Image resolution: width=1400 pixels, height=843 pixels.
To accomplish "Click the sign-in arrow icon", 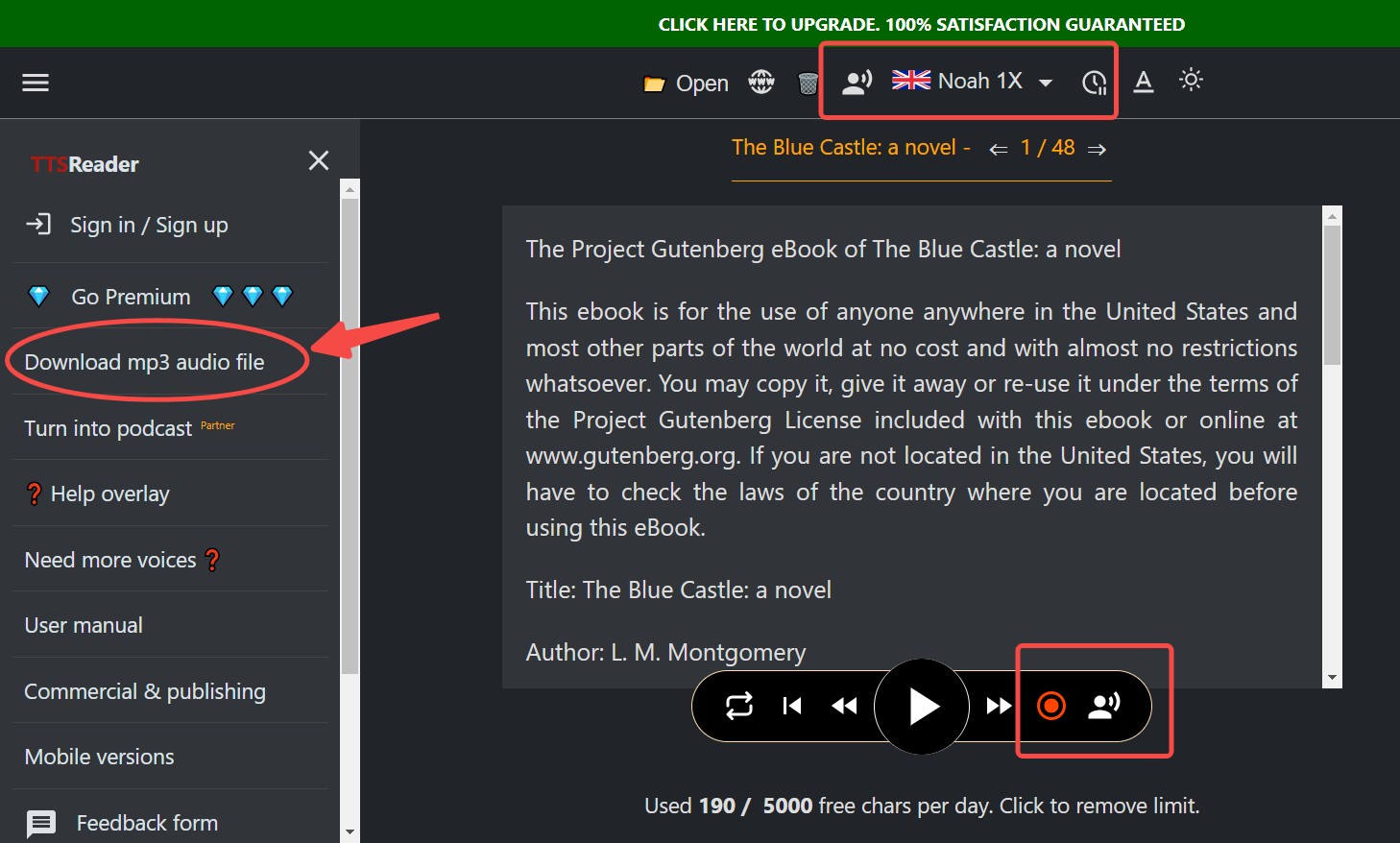I will [37, 225].
